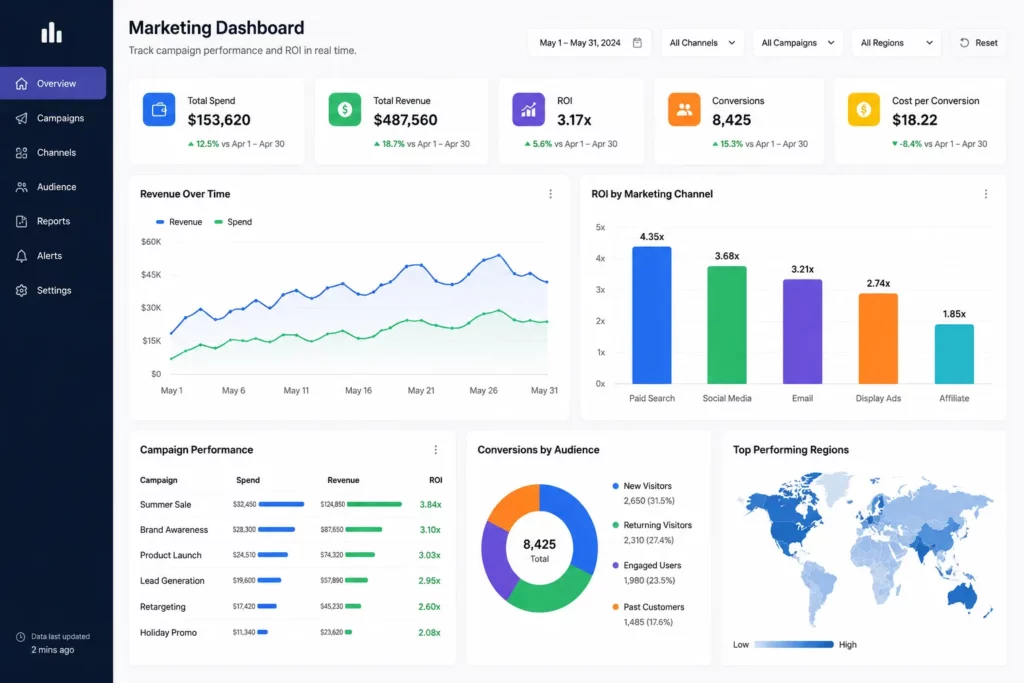
Task: Open Campaign Performance options menu
Action: coord(436,450)
